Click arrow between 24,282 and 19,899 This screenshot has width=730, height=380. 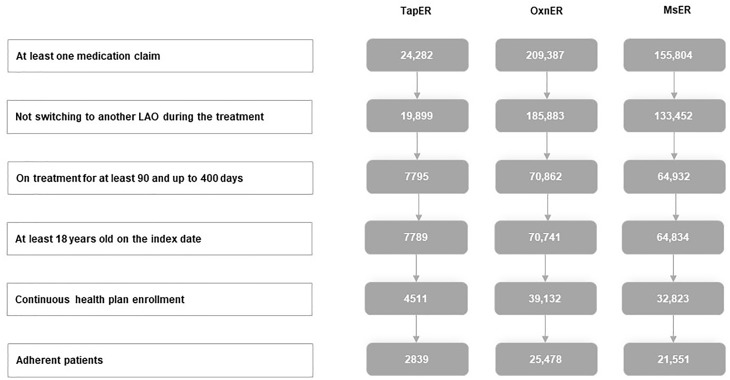click(x=417, y=85)
